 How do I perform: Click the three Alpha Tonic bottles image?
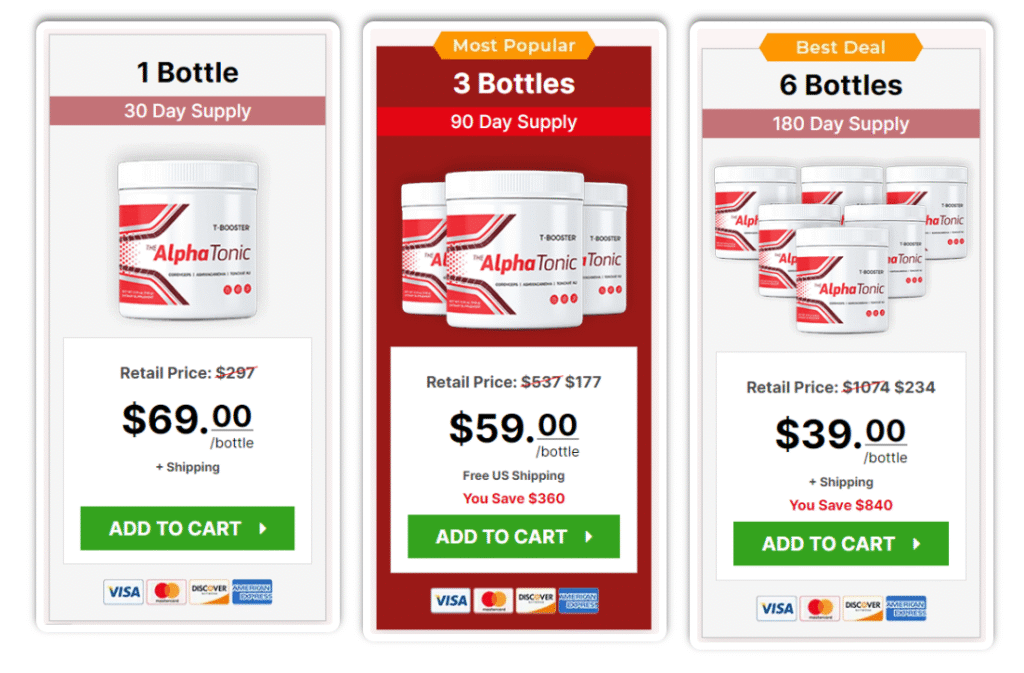pyautogui.click(x=514, y=249)
